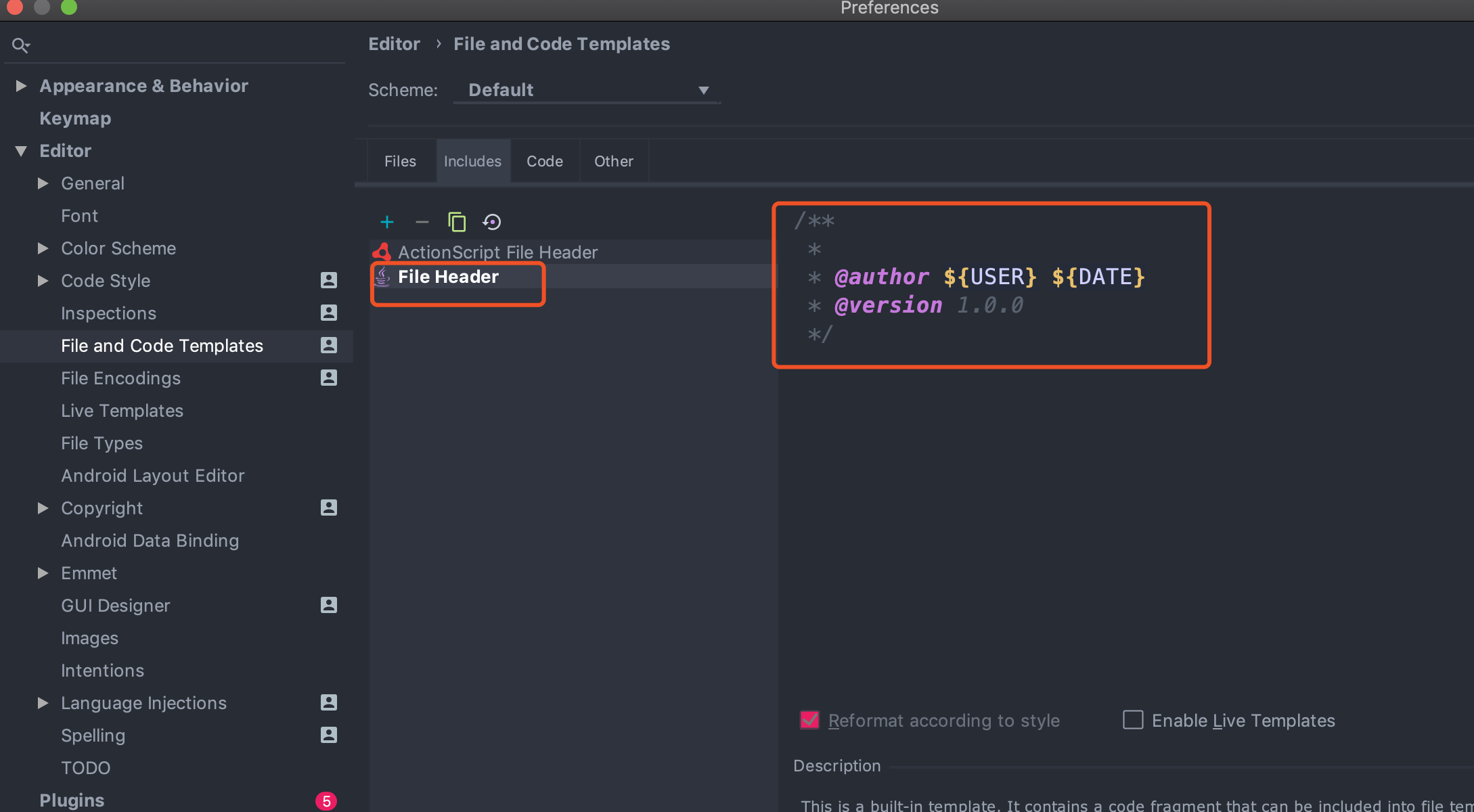
Task: Switch to the Code tab
Action: (545, 162)
